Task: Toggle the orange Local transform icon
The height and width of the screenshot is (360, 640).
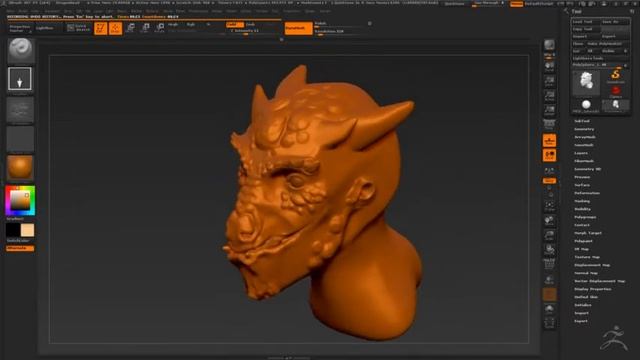Action: coord(549,155)
